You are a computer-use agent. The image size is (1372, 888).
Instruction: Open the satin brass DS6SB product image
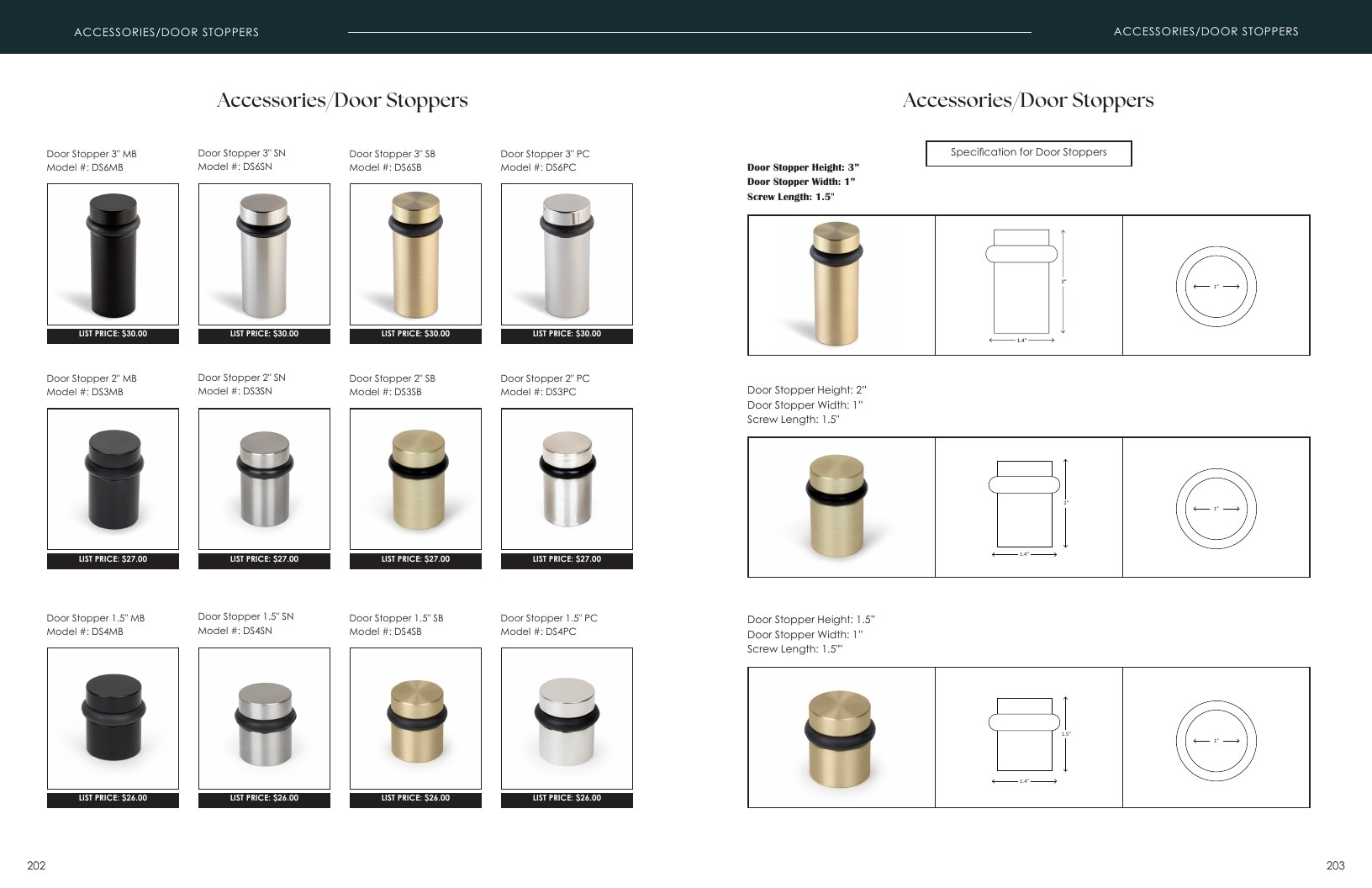415,254
